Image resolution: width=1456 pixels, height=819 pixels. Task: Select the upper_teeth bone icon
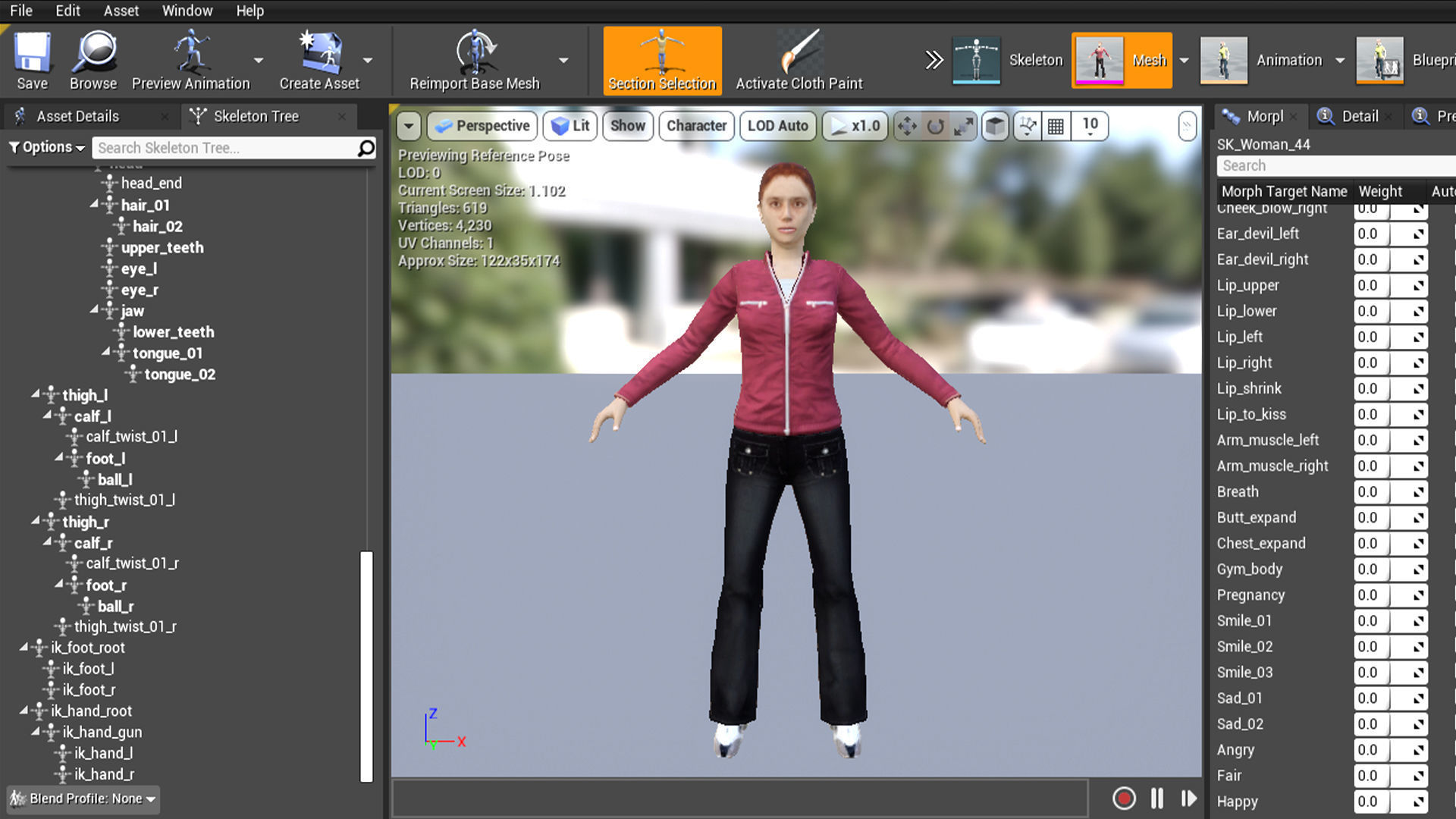coord(110,247)
